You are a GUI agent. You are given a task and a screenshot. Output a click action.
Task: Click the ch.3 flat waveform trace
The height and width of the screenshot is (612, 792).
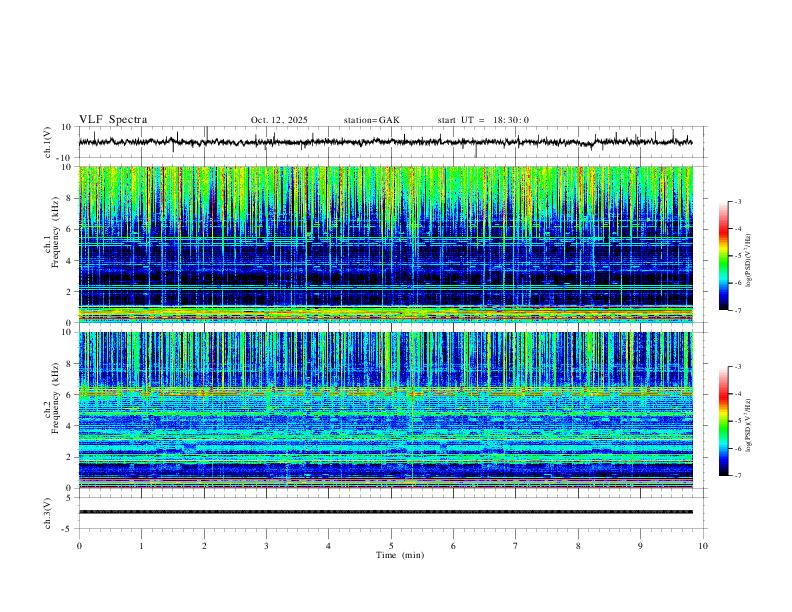point(385,512)
